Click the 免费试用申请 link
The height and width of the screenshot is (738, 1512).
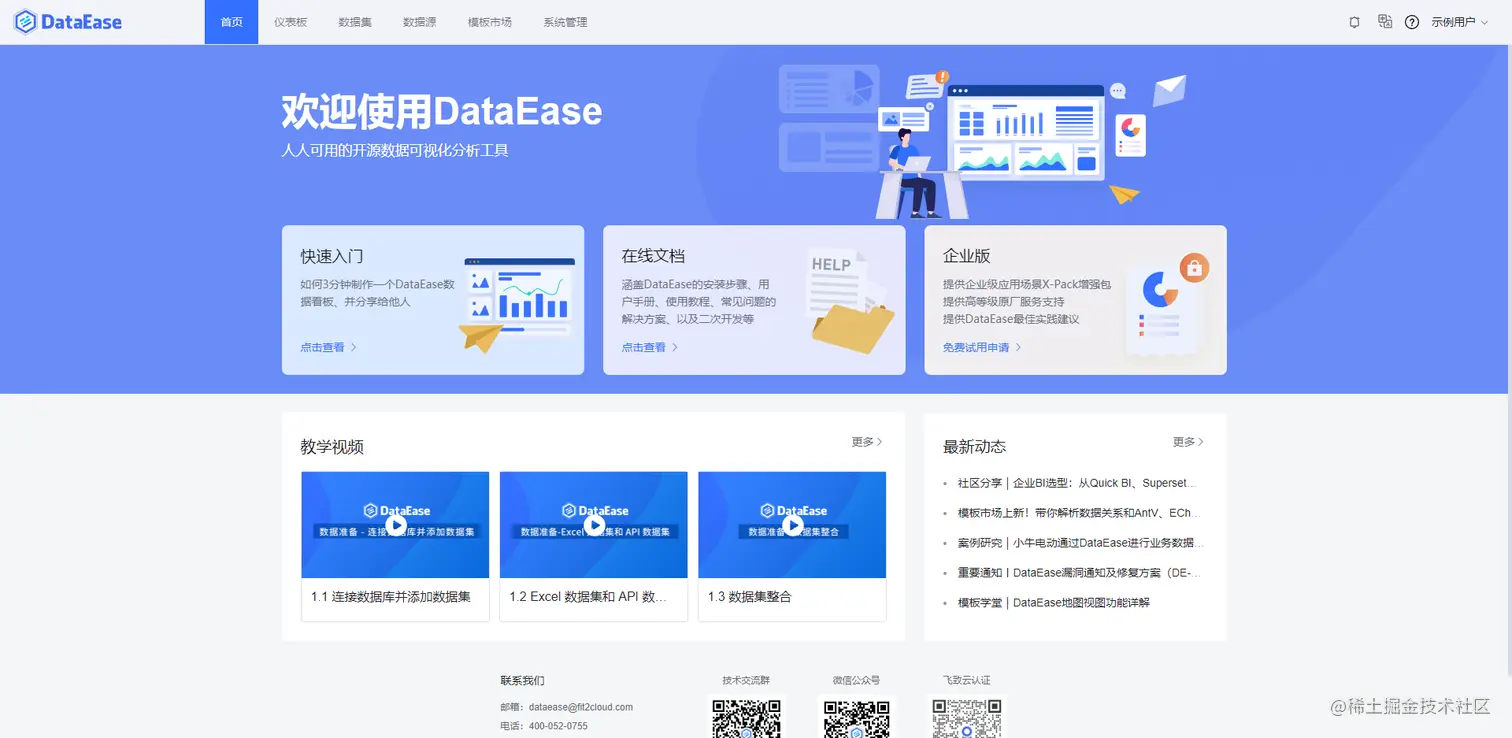point(982,347)
